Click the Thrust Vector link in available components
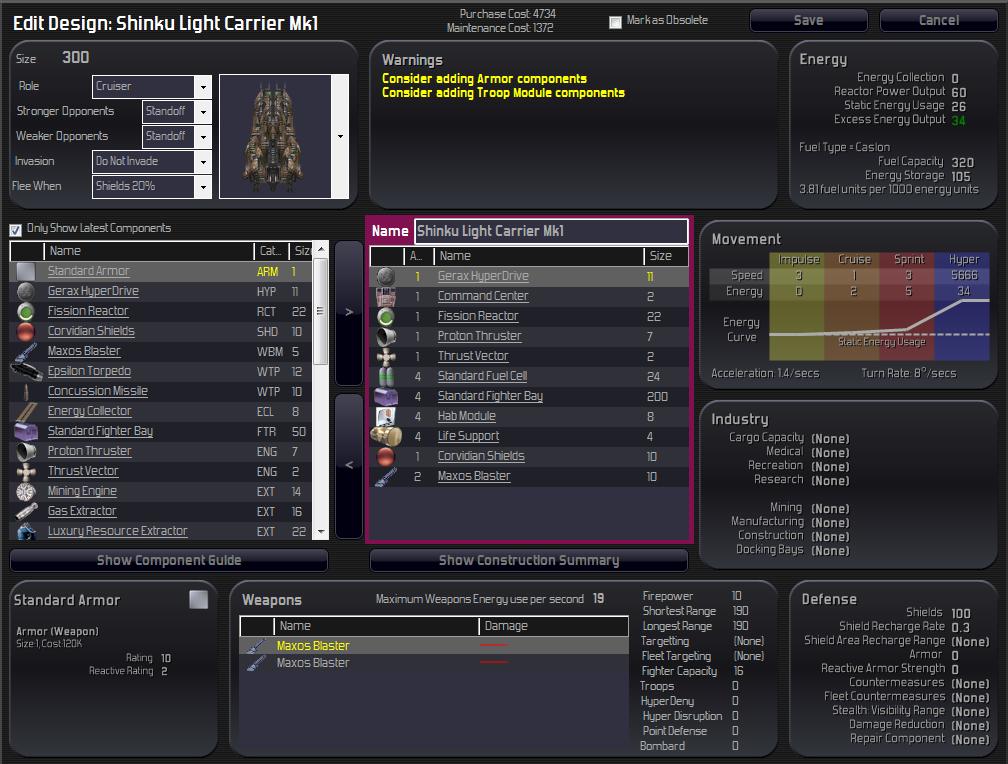 click(83, 471)
